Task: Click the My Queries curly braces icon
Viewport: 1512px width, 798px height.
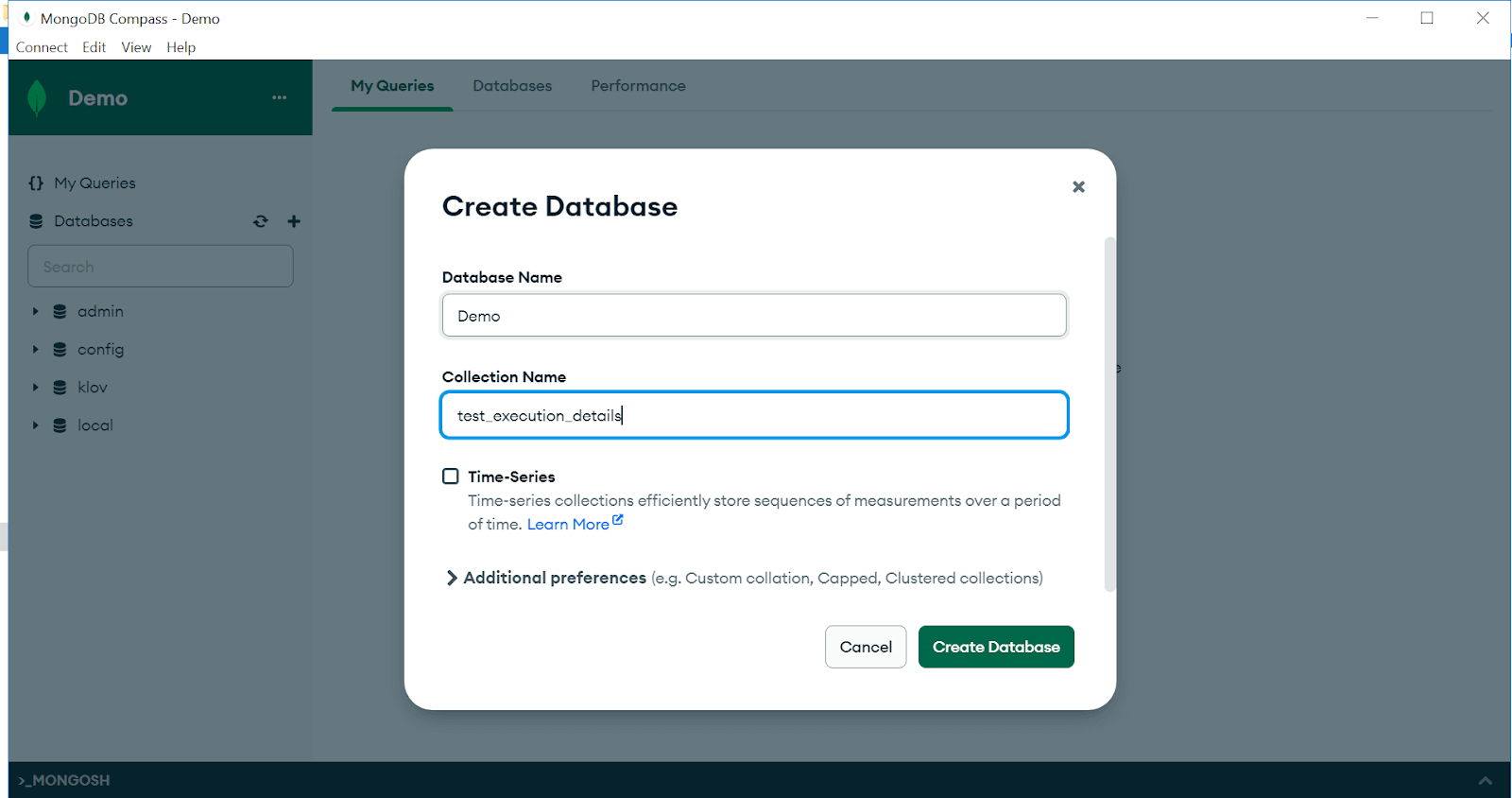Action: (36, 182)
